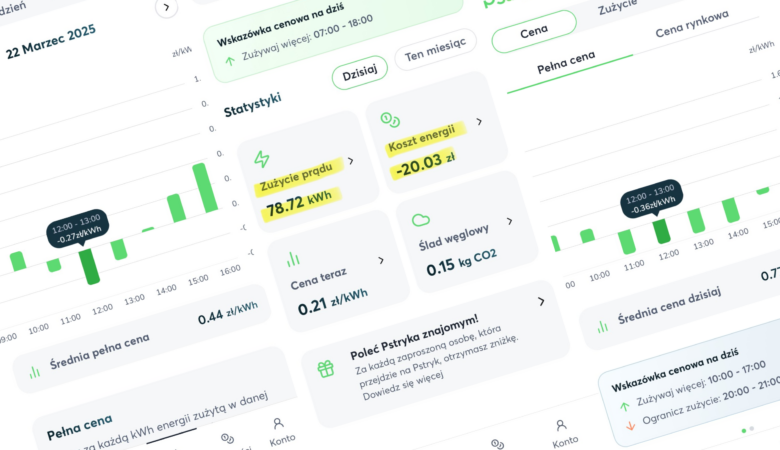Select the 11:00 bar in left chart

(x=54, y=265)
